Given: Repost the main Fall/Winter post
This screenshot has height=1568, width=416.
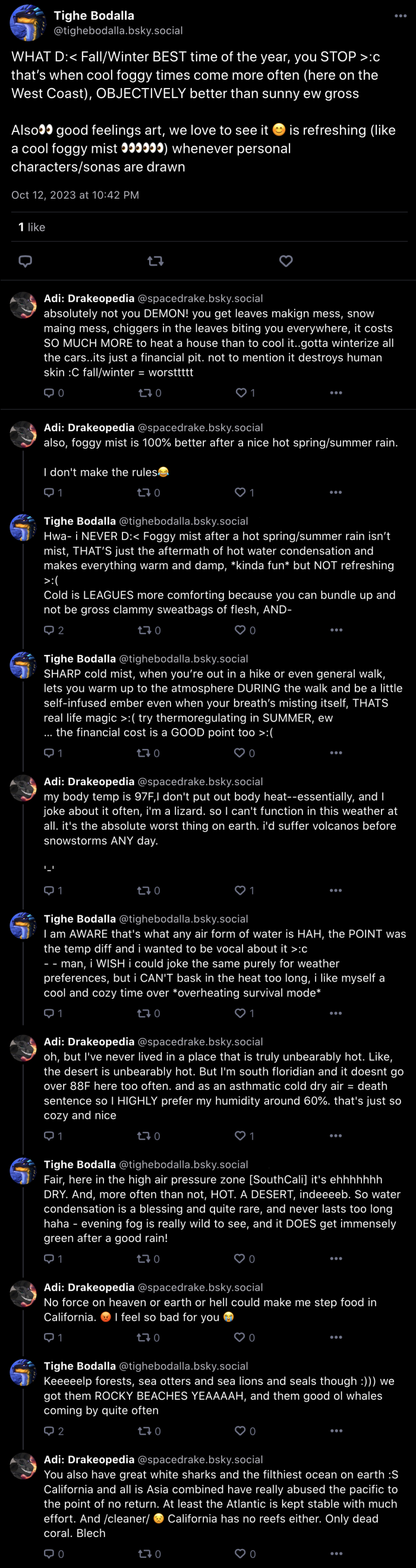Looking at the screenshot, I should pyautogui.click(x=155, y=261).
